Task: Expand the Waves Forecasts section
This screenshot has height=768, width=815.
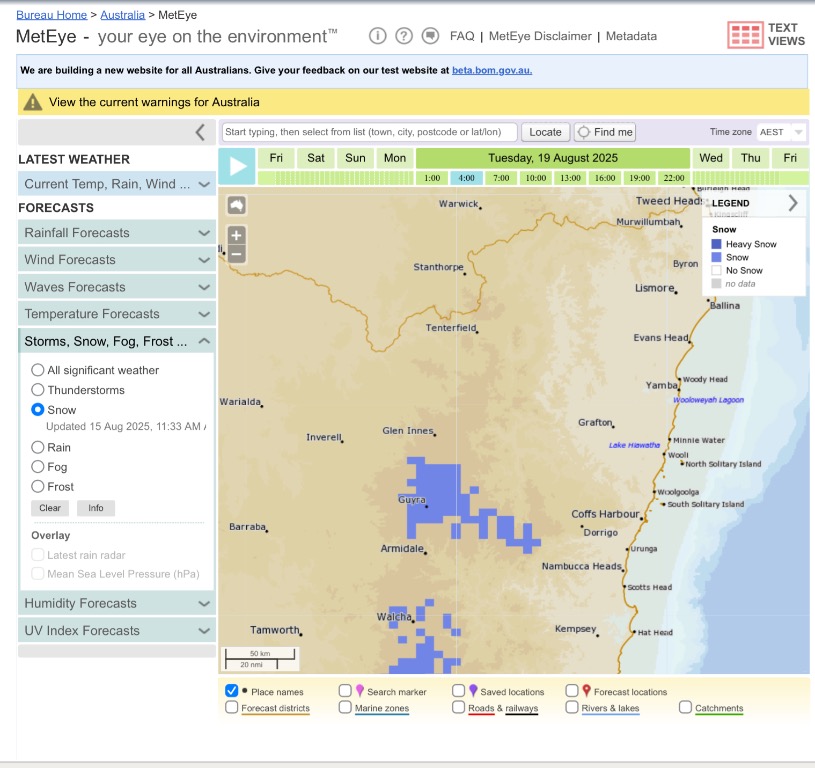Action: [117, 287]
